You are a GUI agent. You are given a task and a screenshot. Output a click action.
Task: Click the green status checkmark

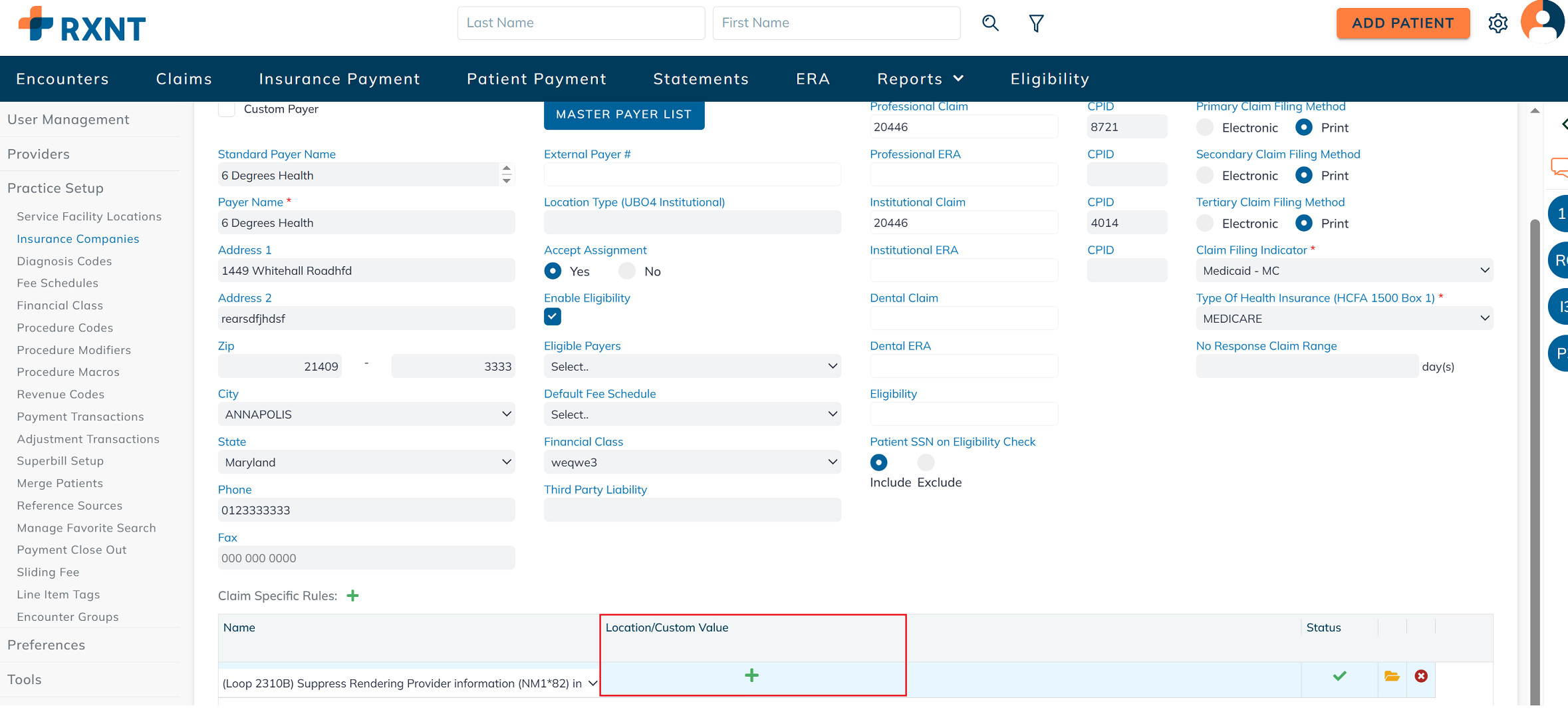1339,676
